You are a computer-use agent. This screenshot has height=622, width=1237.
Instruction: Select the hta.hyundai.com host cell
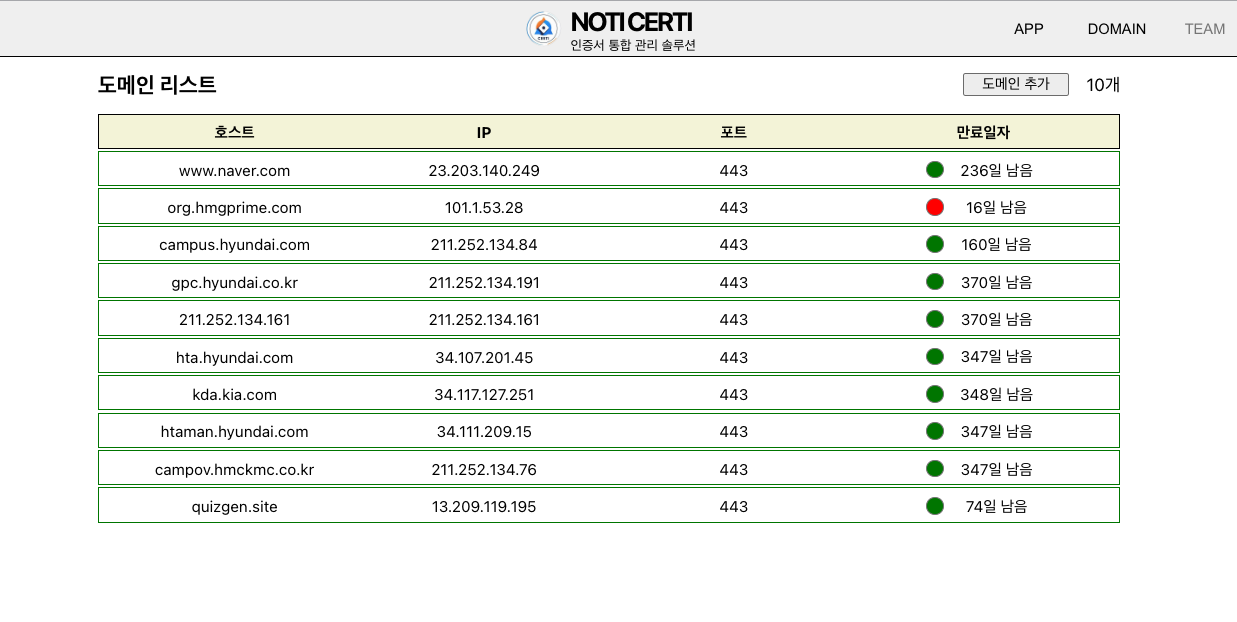click(234, 358)
